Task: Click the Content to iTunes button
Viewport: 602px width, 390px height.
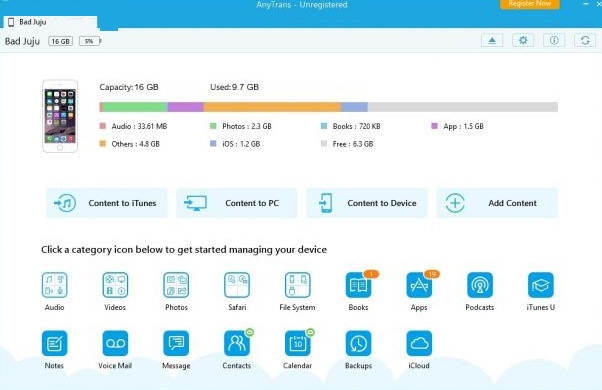Action: [x=107, y=203]
